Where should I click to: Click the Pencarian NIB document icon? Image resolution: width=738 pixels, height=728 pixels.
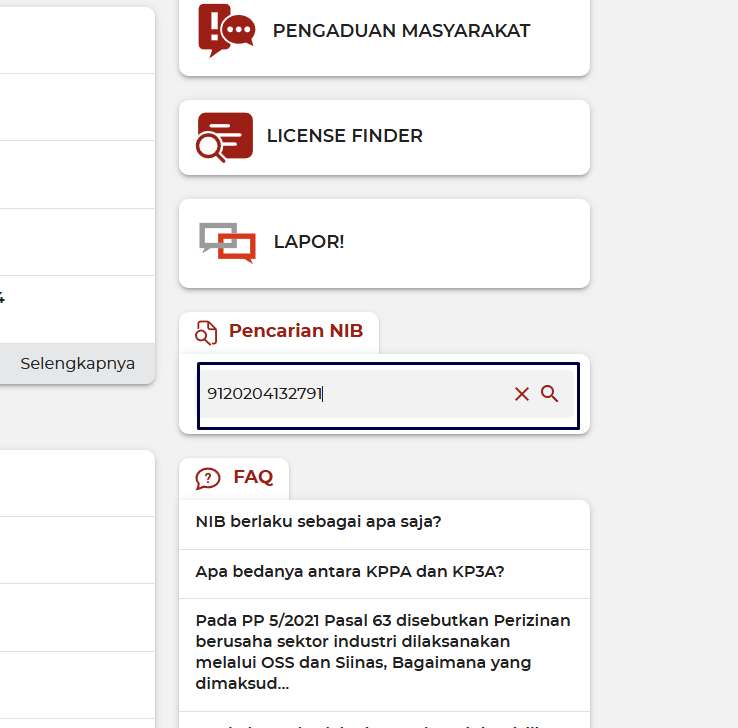(206, 333)
